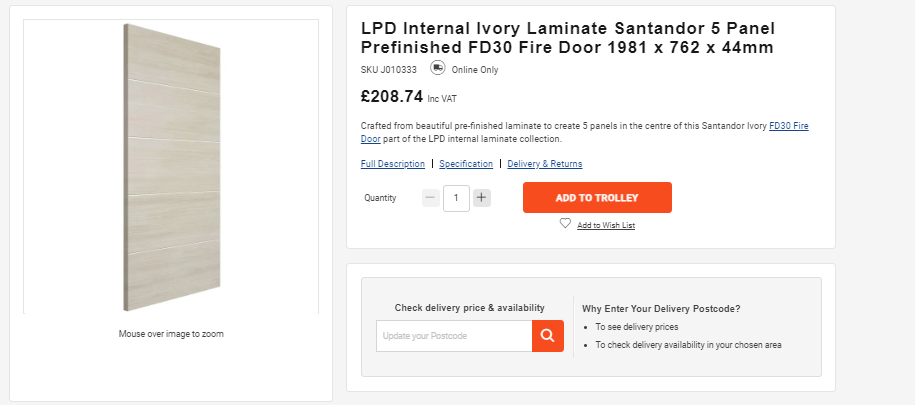The height and width of the screenshot is (405, 915).
Task: Increase quantity with the plus button
Action: click(x=481, y=198)
